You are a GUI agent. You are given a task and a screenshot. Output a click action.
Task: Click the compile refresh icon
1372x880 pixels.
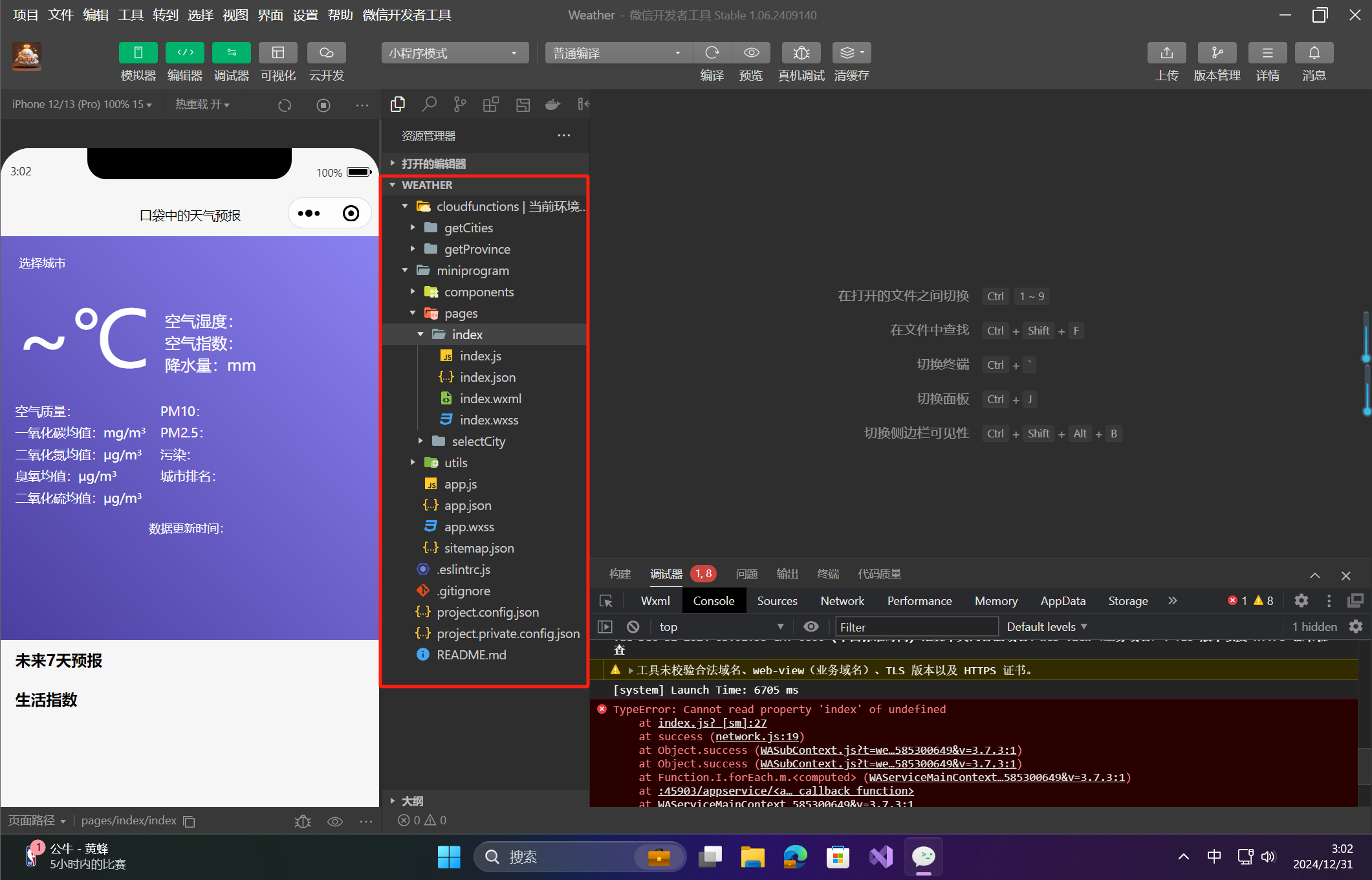coord(712,53)
